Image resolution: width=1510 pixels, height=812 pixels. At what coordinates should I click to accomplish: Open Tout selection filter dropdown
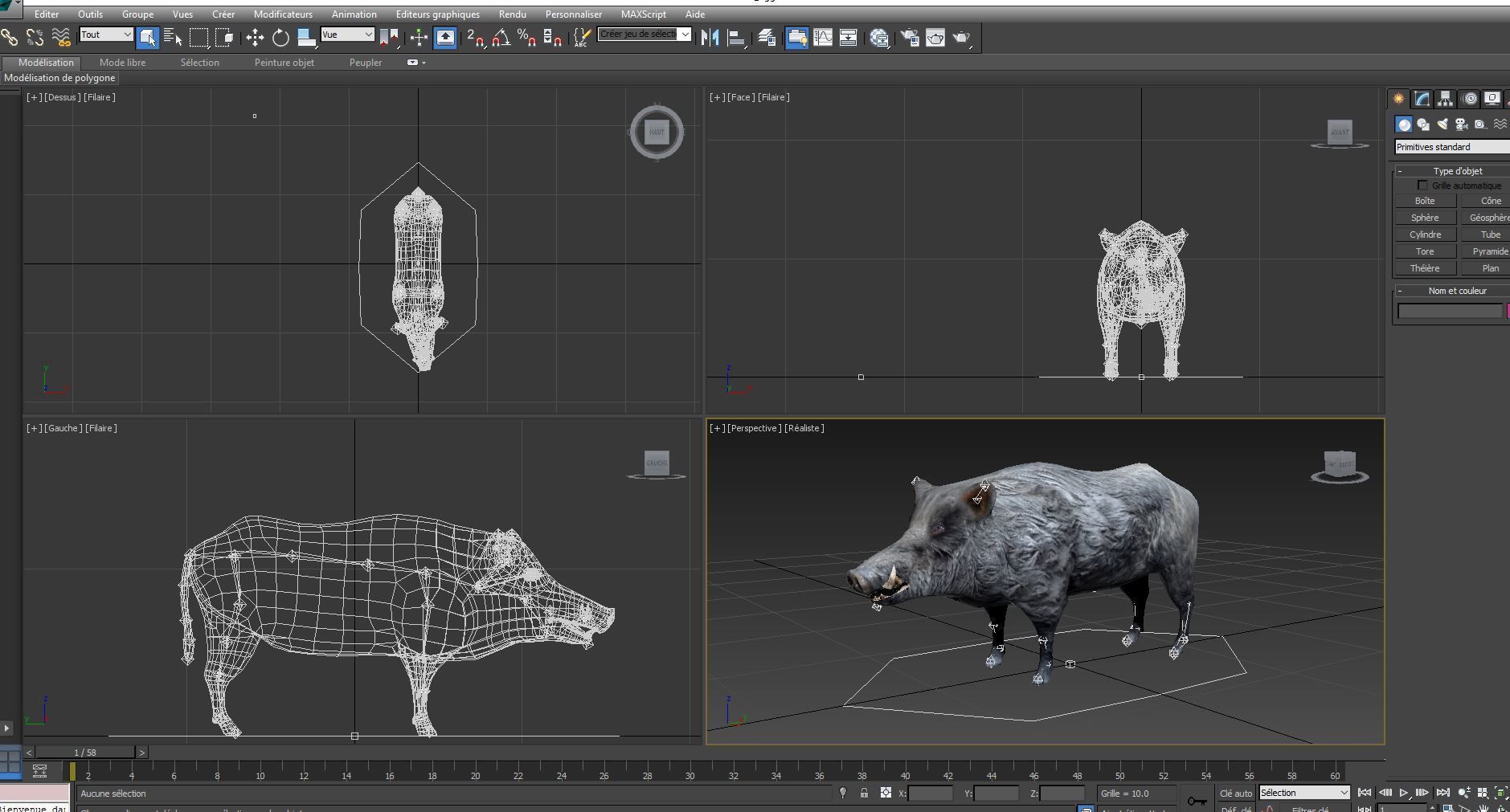(x=106, y=35)
